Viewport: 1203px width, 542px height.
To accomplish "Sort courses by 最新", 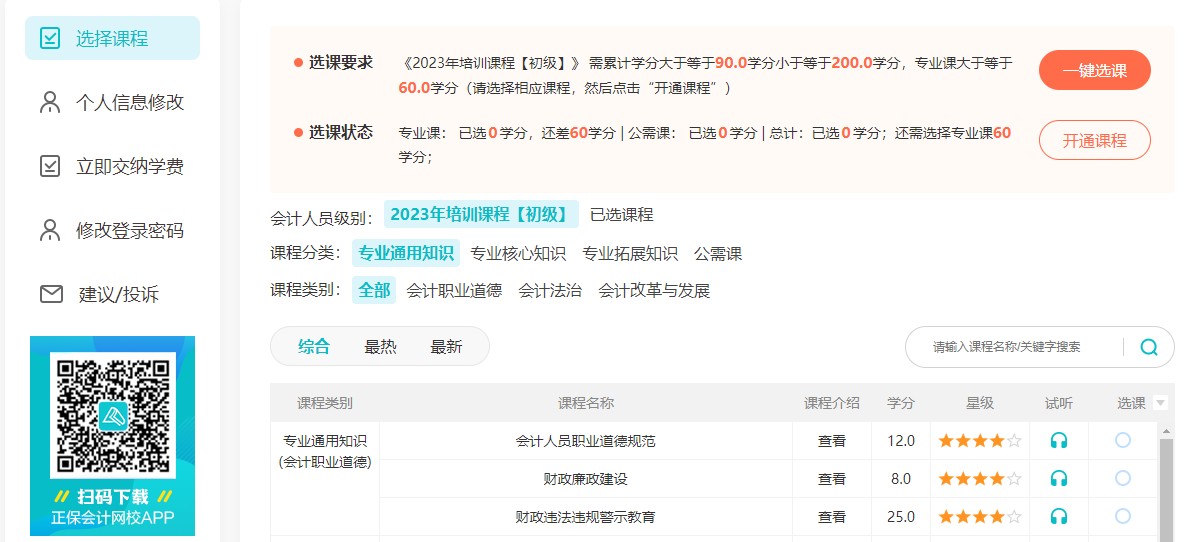I will 446,347.
